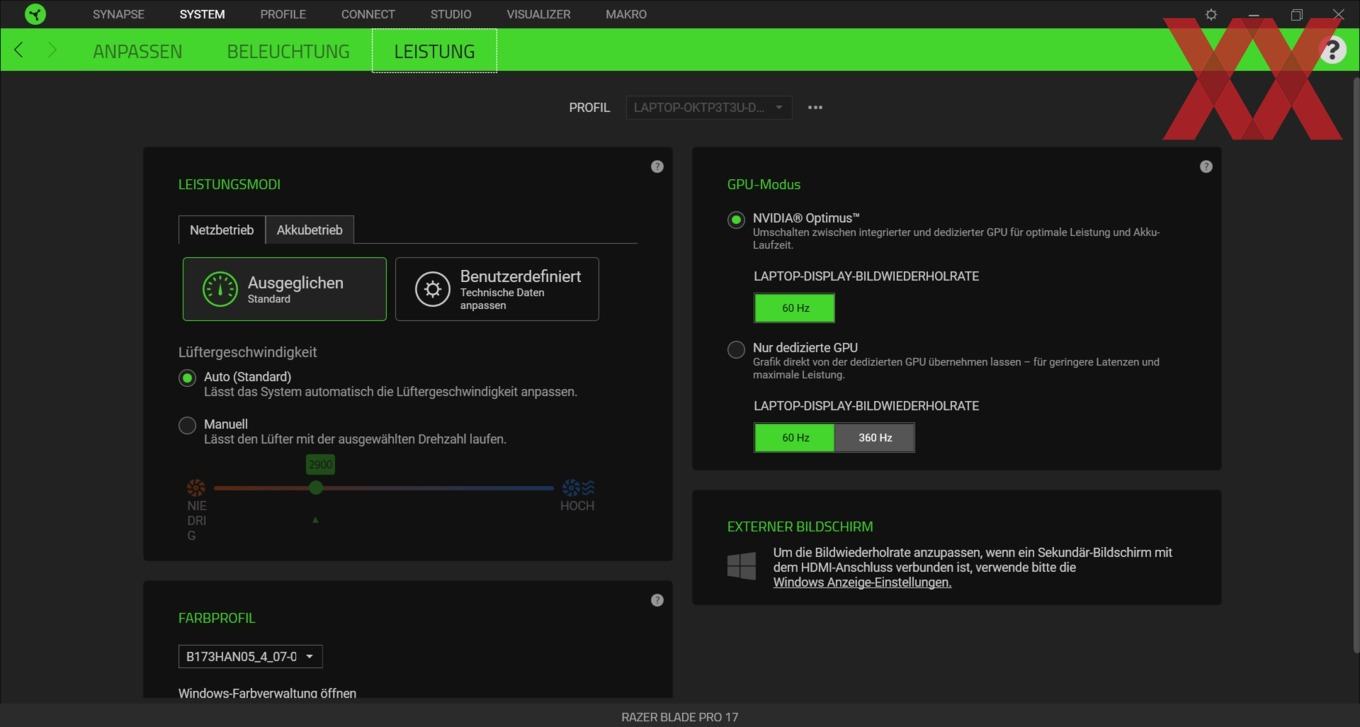1360x727 pixels.
Task: Open the SYSTEM menu
Action: pyautogui.click(x=202, y=14)
